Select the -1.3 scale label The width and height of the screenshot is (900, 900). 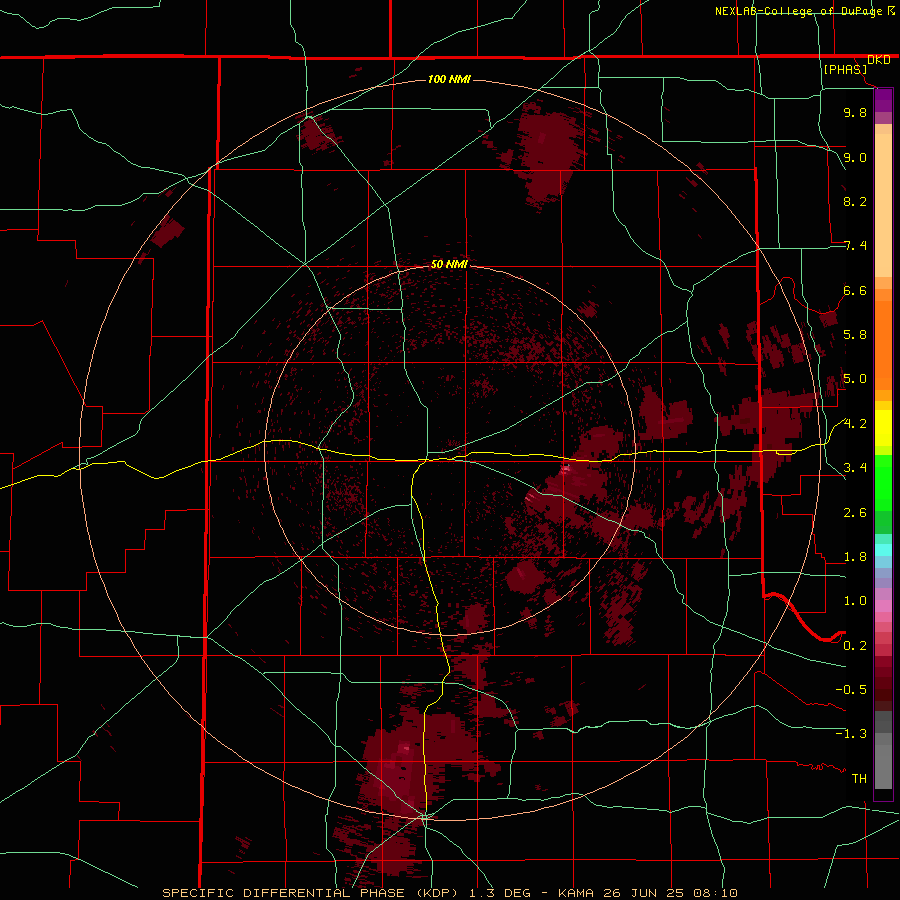coord(851,734)
